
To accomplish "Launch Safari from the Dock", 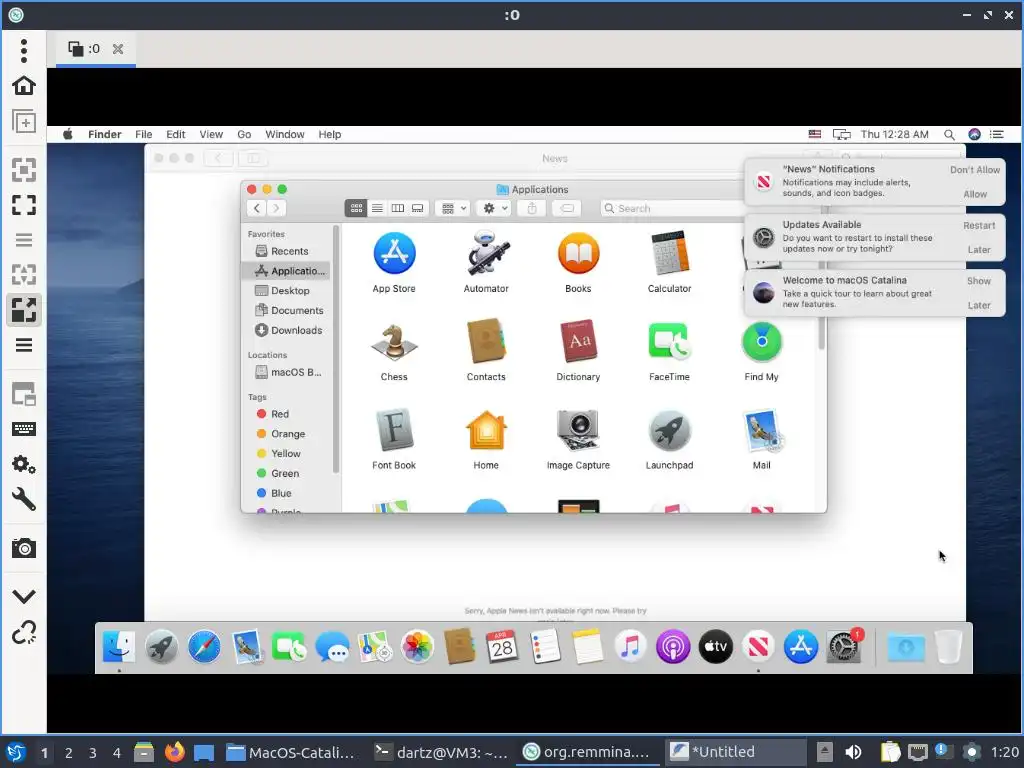I will pyautogui.click(x=204, y=647).
